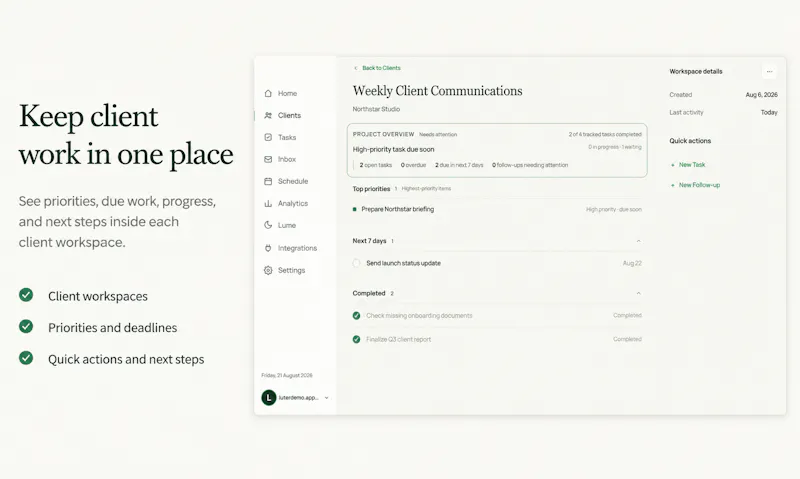Viewport: 800px width, 479px height.
Task: Click the New Task quick action
Action: click(692, 165)
